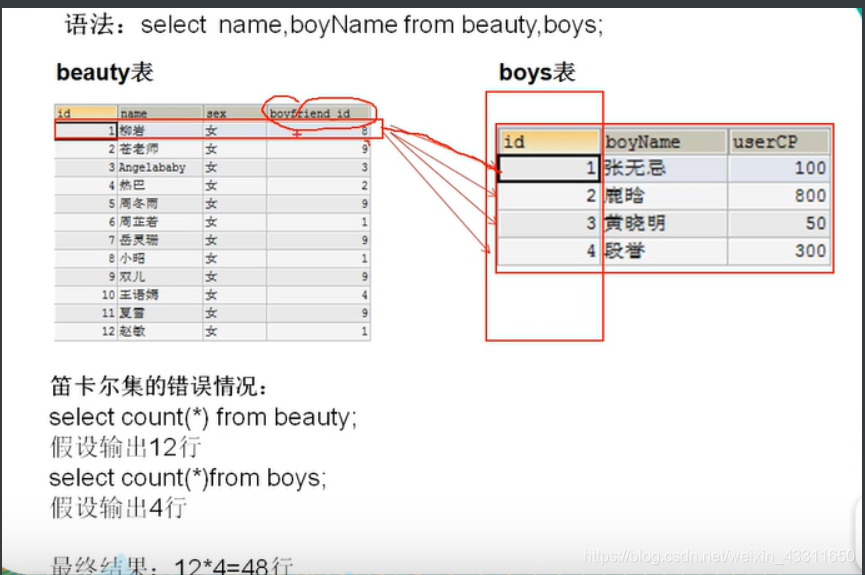
Task: Click the 'sex' column header in beauty table
Action: coord(234,113)
